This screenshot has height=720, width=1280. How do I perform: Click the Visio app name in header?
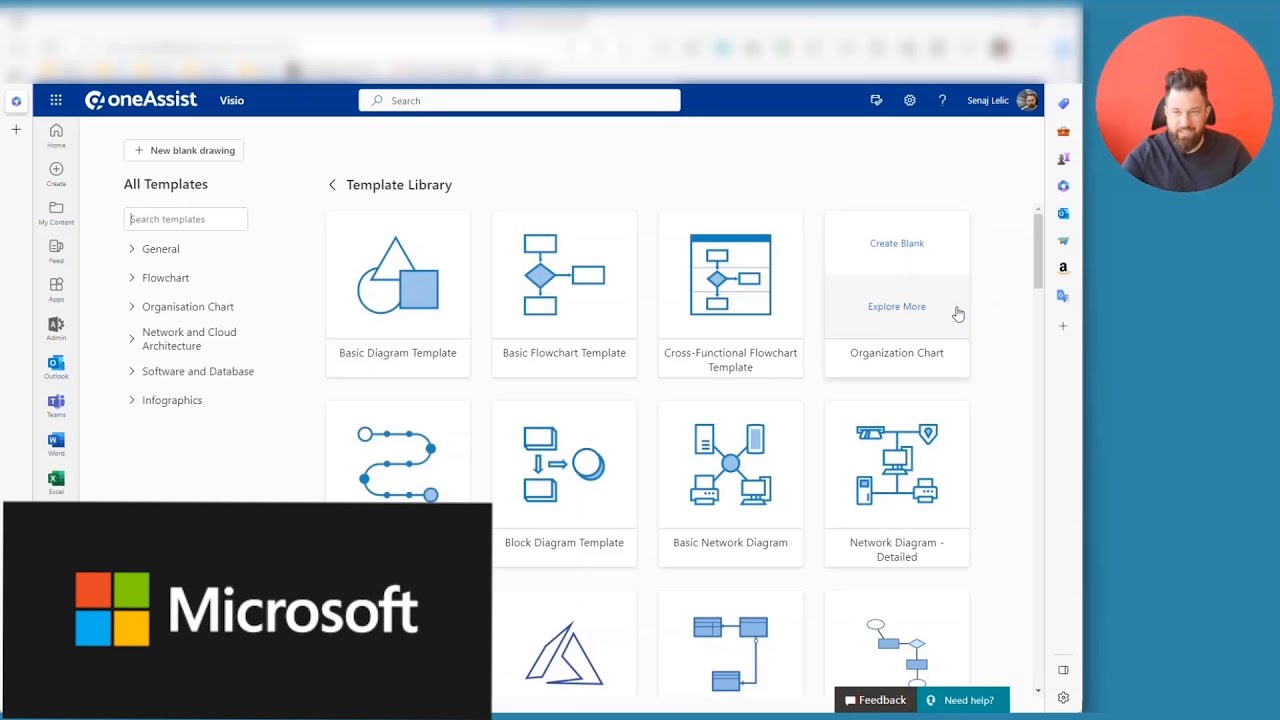232,100
